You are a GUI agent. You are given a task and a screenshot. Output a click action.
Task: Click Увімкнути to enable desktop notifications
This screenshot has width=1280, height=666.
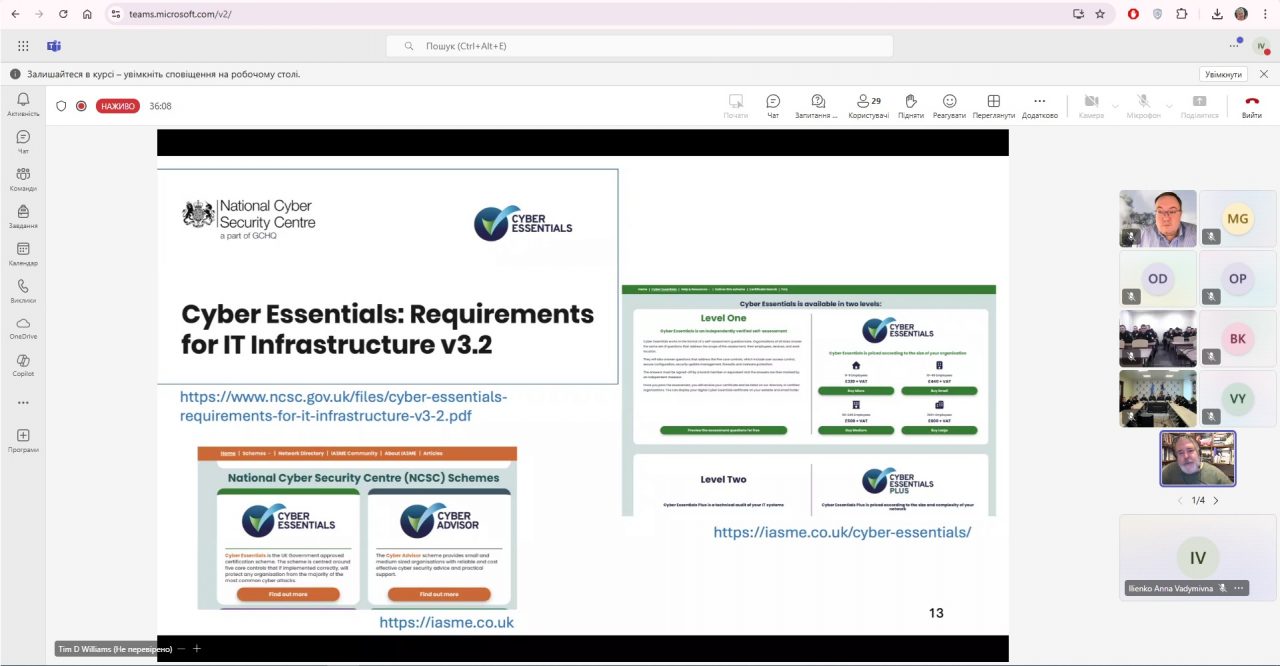click(1223, 74)
